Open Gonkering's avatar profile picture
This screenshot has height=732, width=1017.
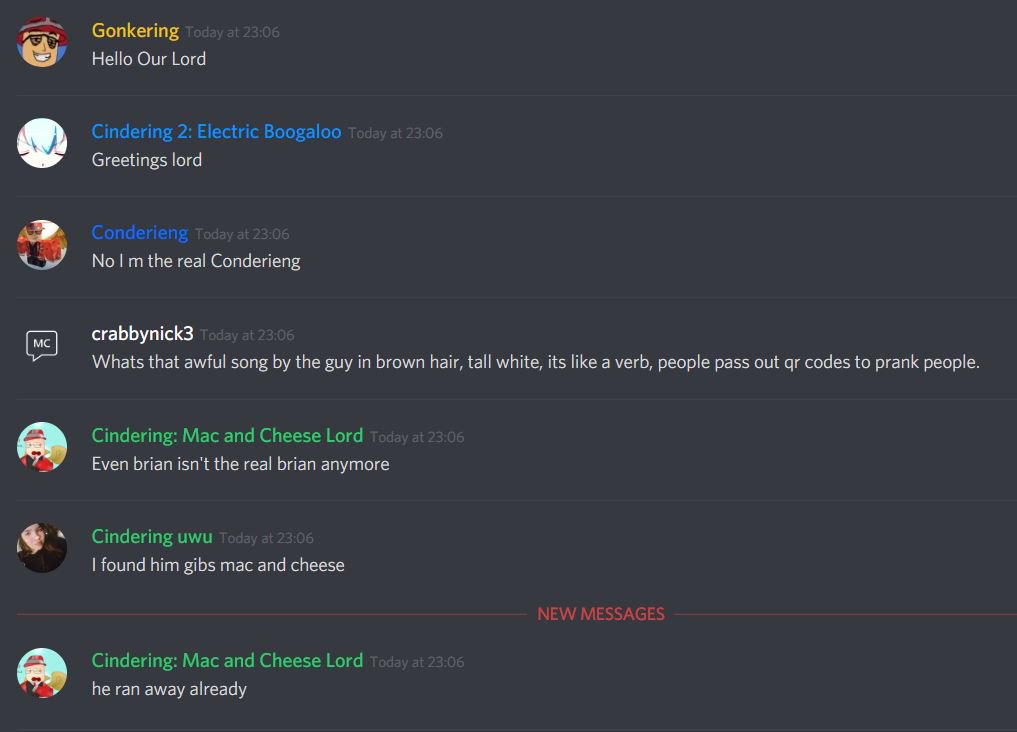tap(42, 42)
